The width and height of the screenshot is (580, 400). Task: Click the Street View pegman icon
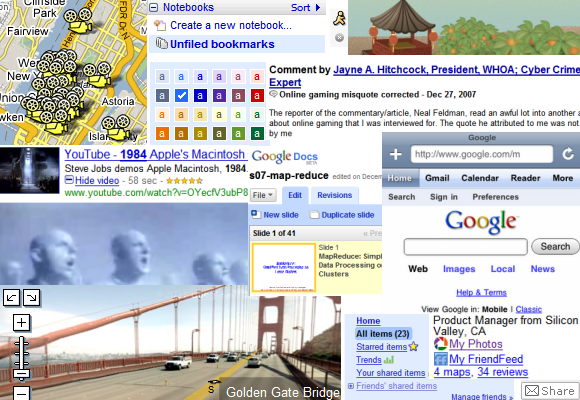(339, 18)
